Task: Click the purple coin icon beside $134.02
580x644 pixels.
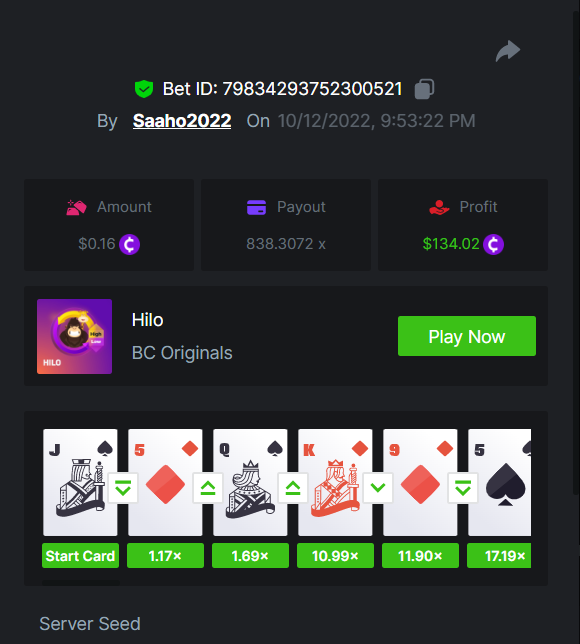Action: pyautogui.click(x=493, y=244)
